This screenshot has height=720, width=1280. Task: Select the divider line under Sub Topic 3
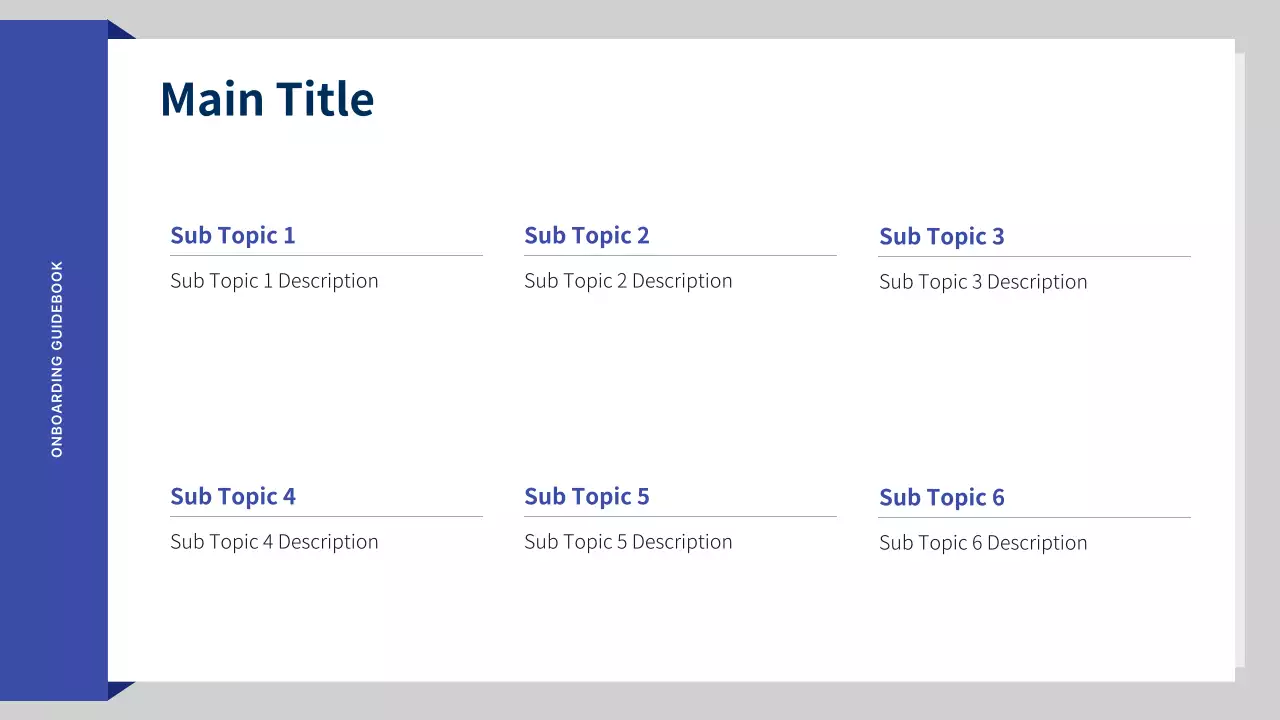[x=1034, y=257]
